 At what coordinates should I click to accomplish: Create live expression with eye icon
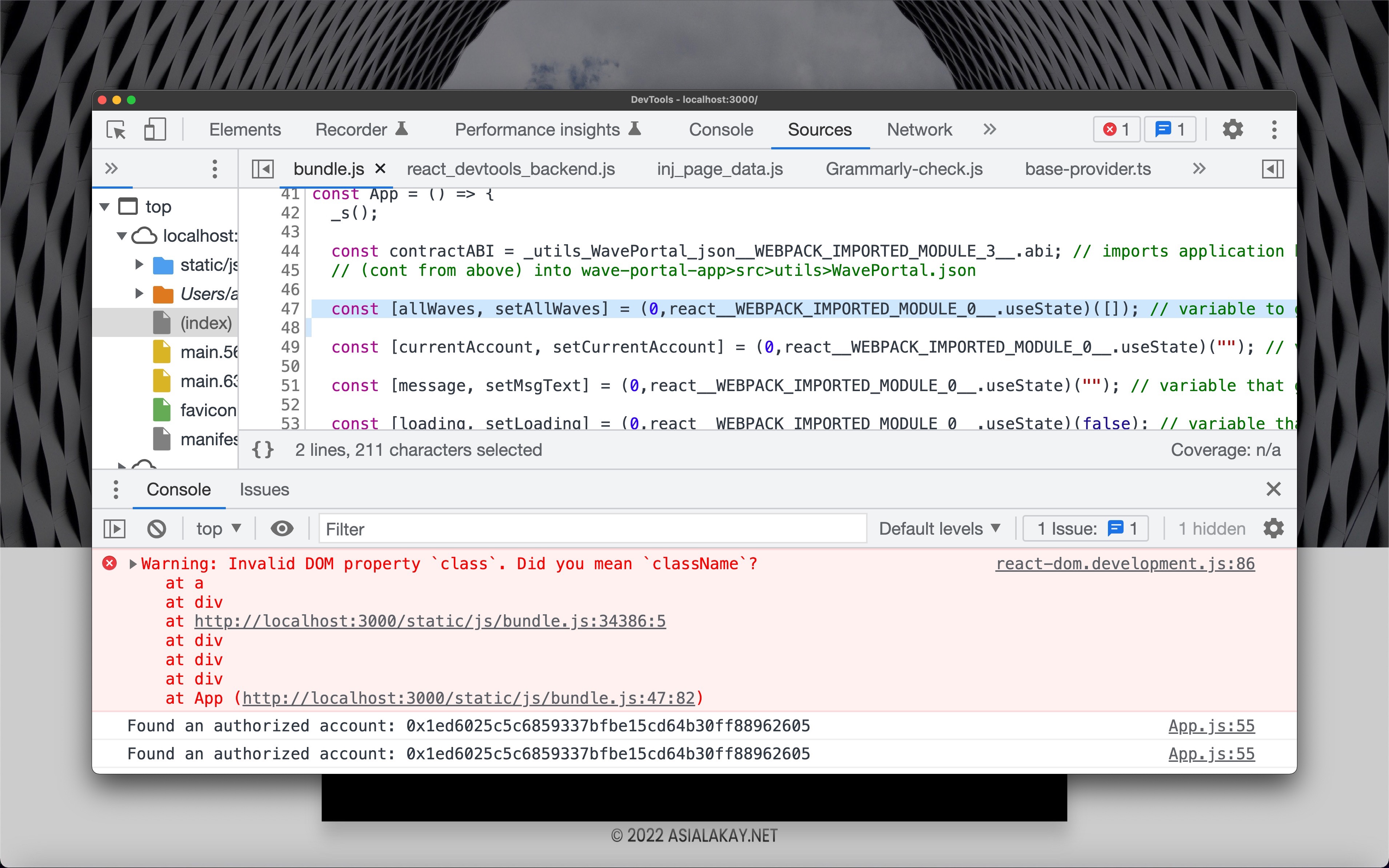[282, 529]
